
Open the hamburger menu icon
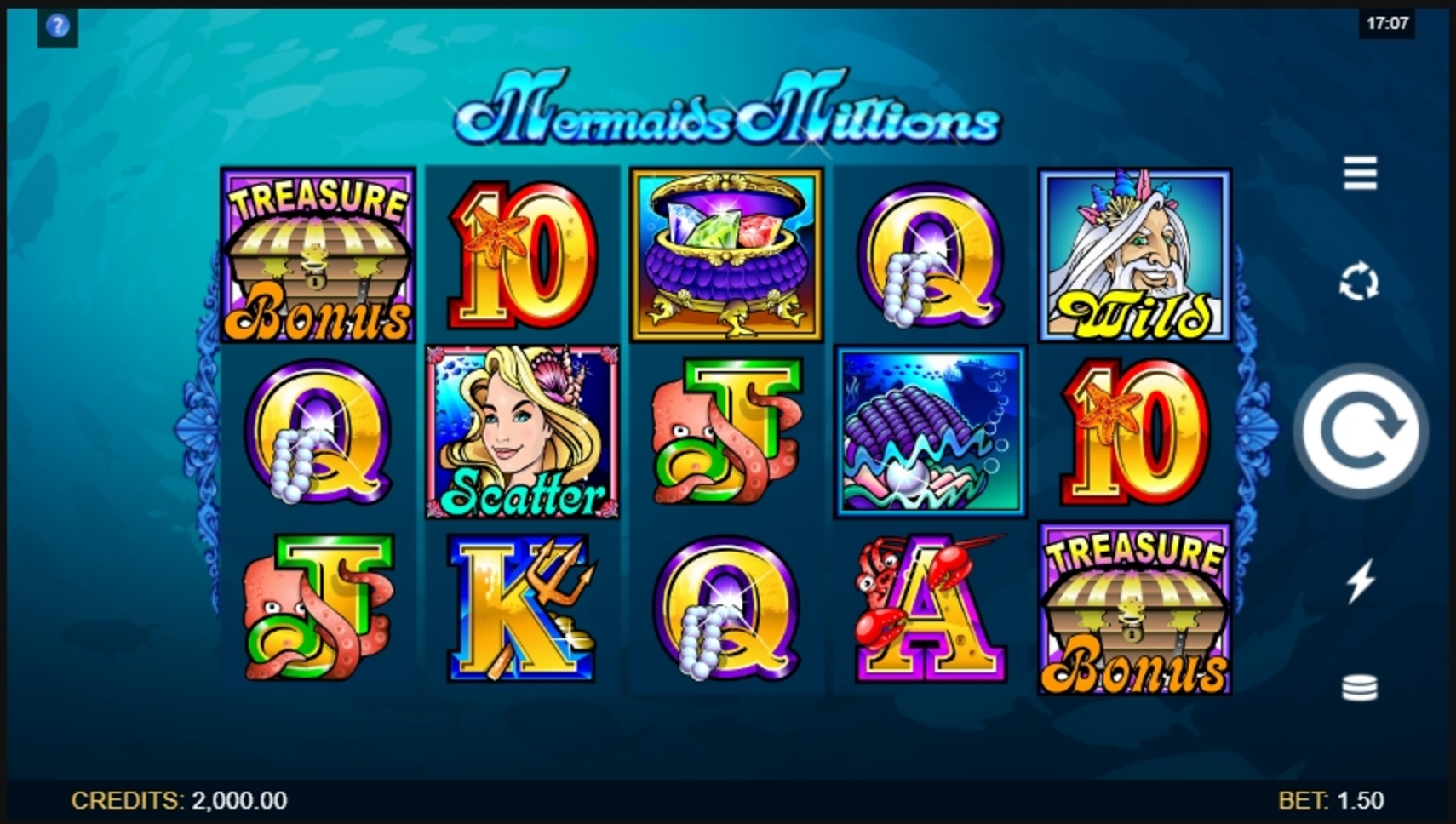1360,174
